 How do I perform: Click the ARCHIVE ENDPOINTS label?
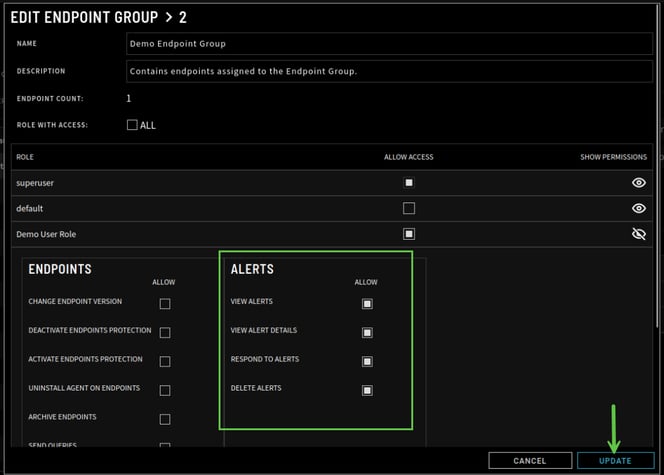tap(62, 417)
